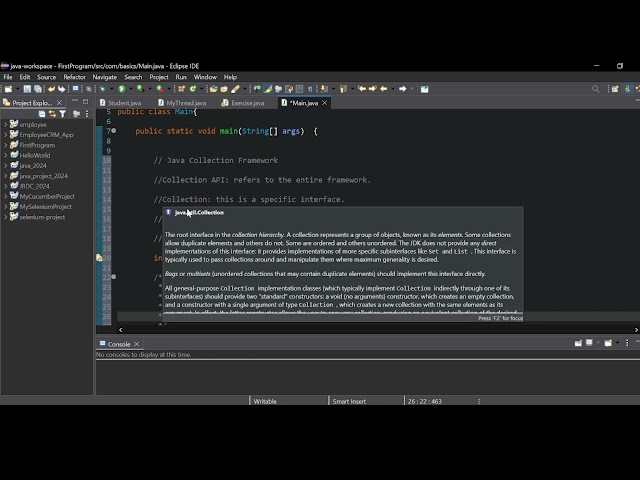
Task: Click the Open Type icon
Action: tap(213, 89)
